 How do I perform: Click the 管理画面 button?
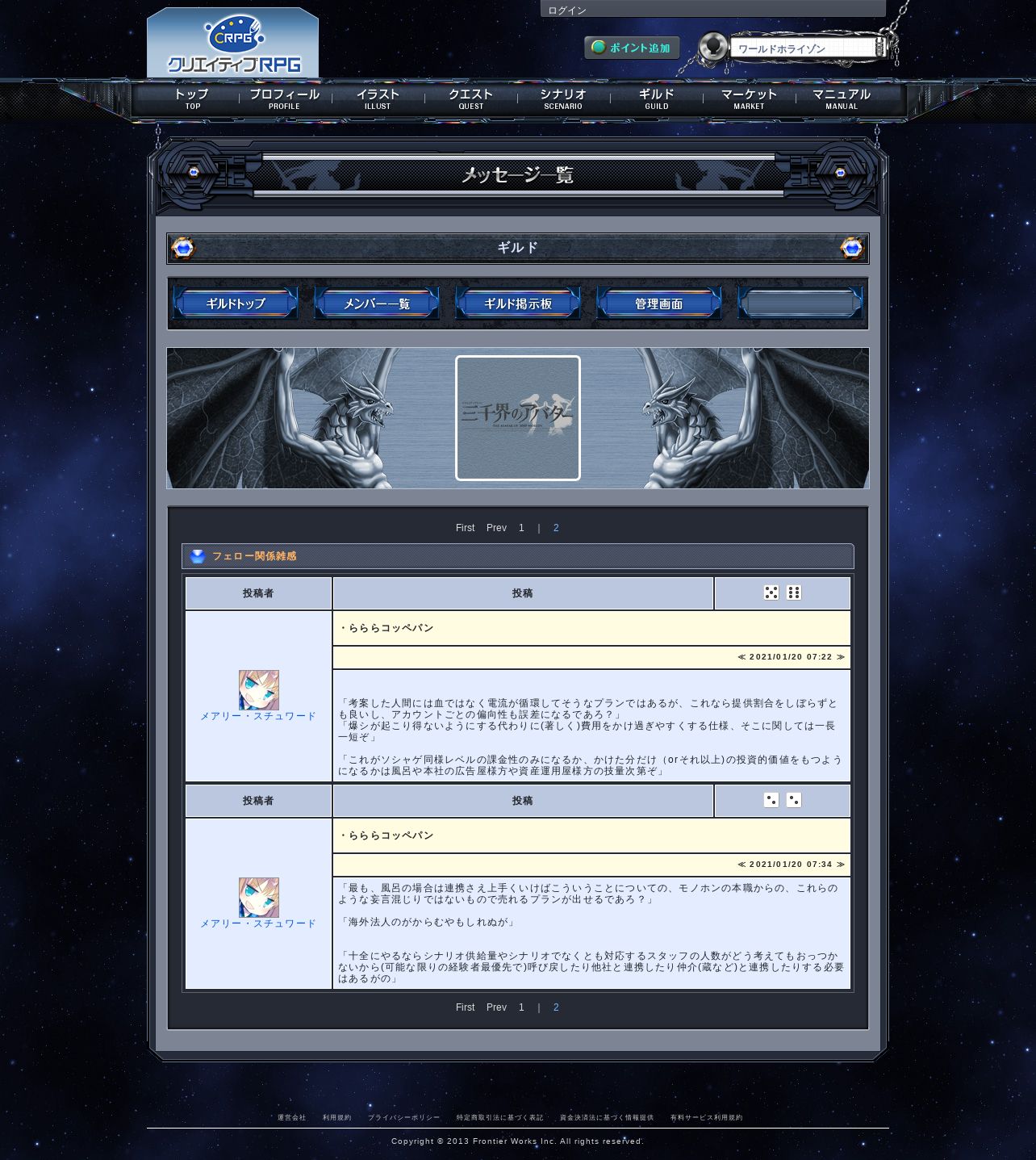[x=659, y=304]
